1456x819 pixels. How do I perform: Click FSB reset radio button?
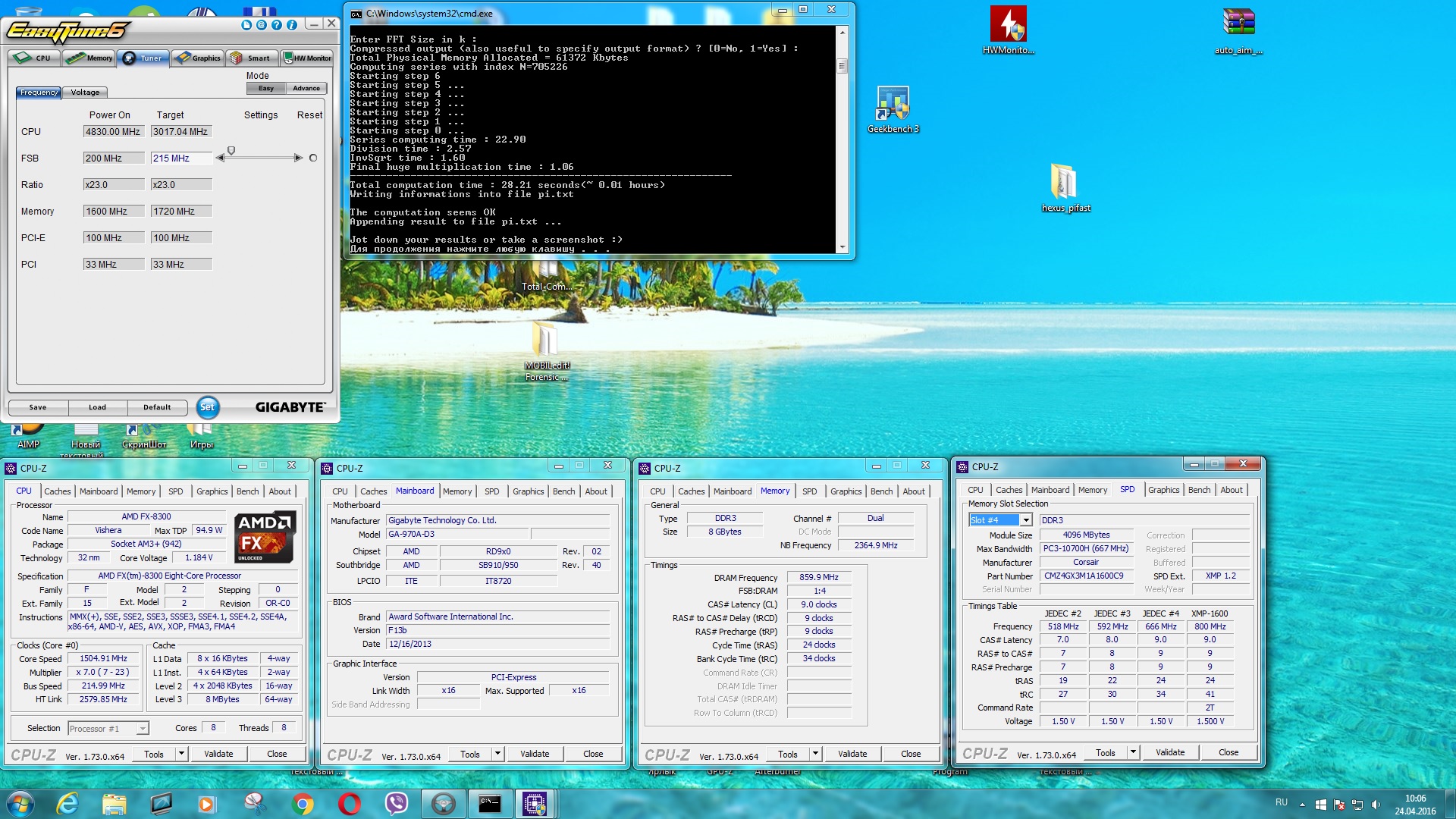(x=313, y=158)
